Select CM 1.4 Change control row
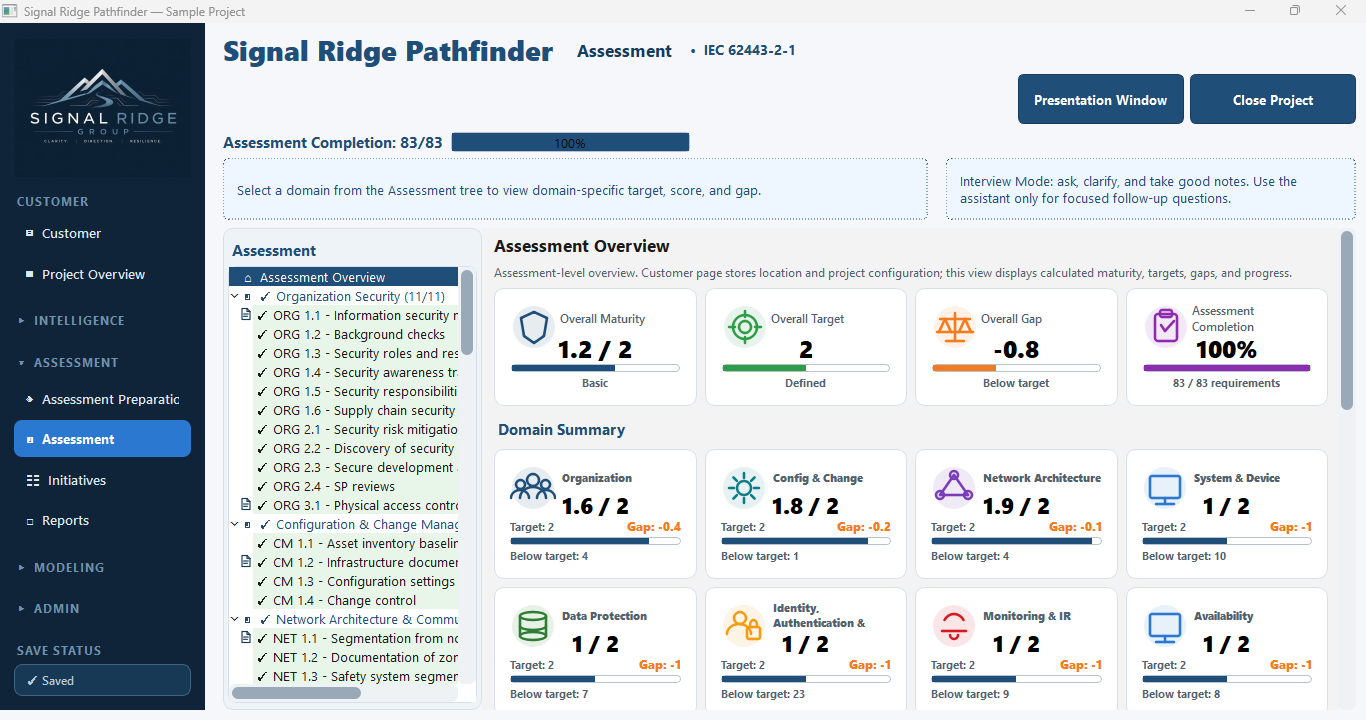Image resolution: width=1366 pixels, height=720 pixels. [357, 601]
